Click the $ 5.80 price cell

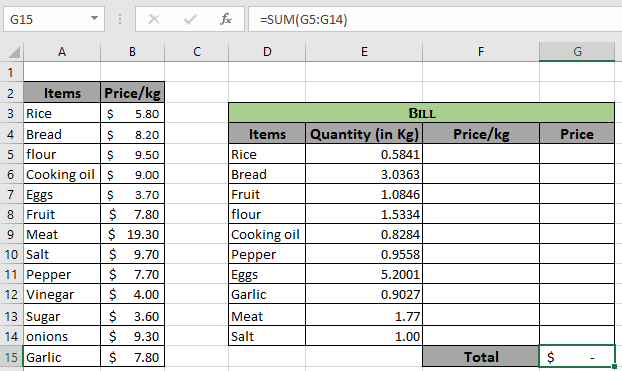[x=132, y=113]
